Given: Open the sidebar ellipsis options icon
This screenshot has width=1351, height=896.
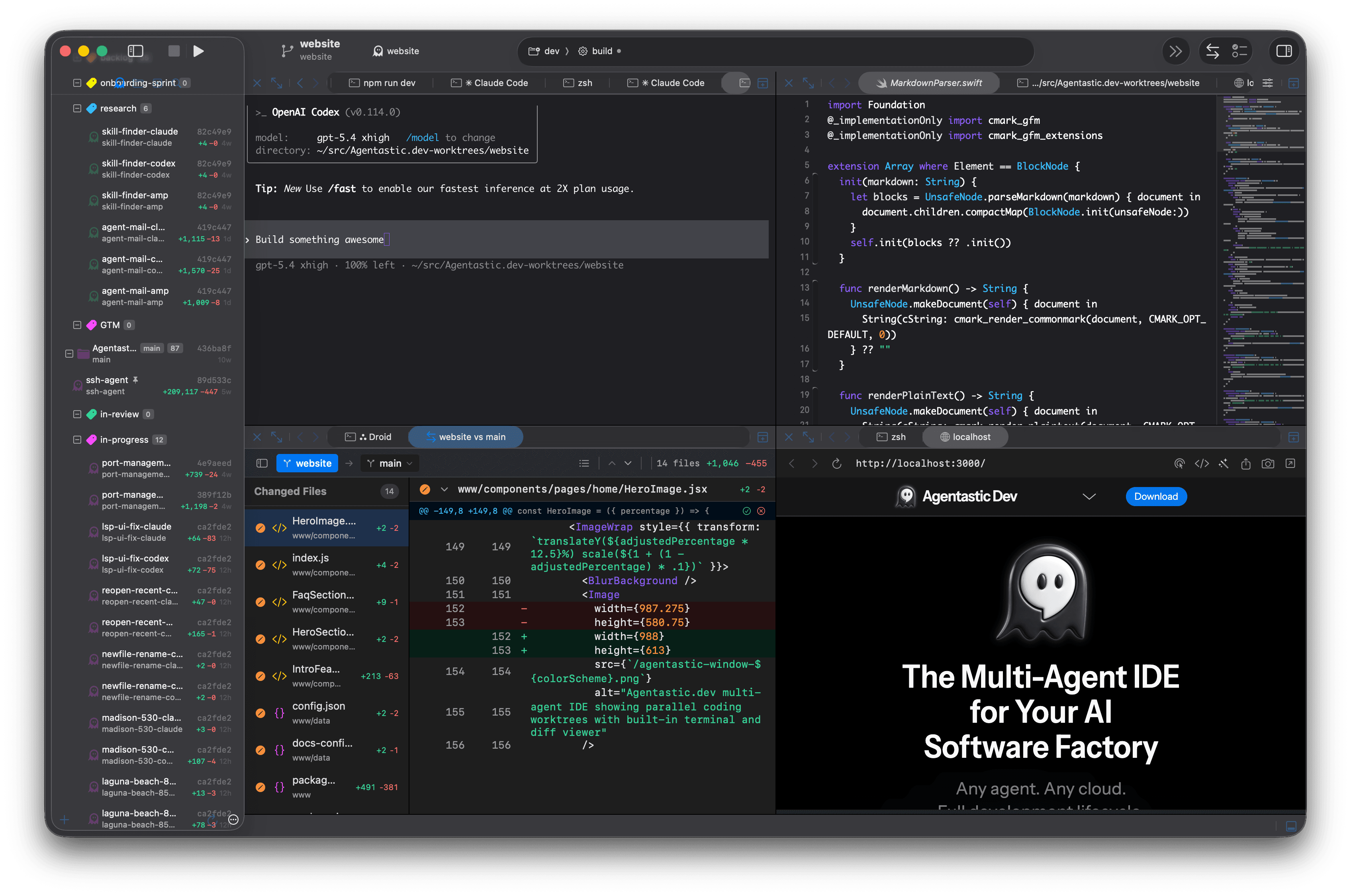Looking at the screenshot, I should point(233,820).
